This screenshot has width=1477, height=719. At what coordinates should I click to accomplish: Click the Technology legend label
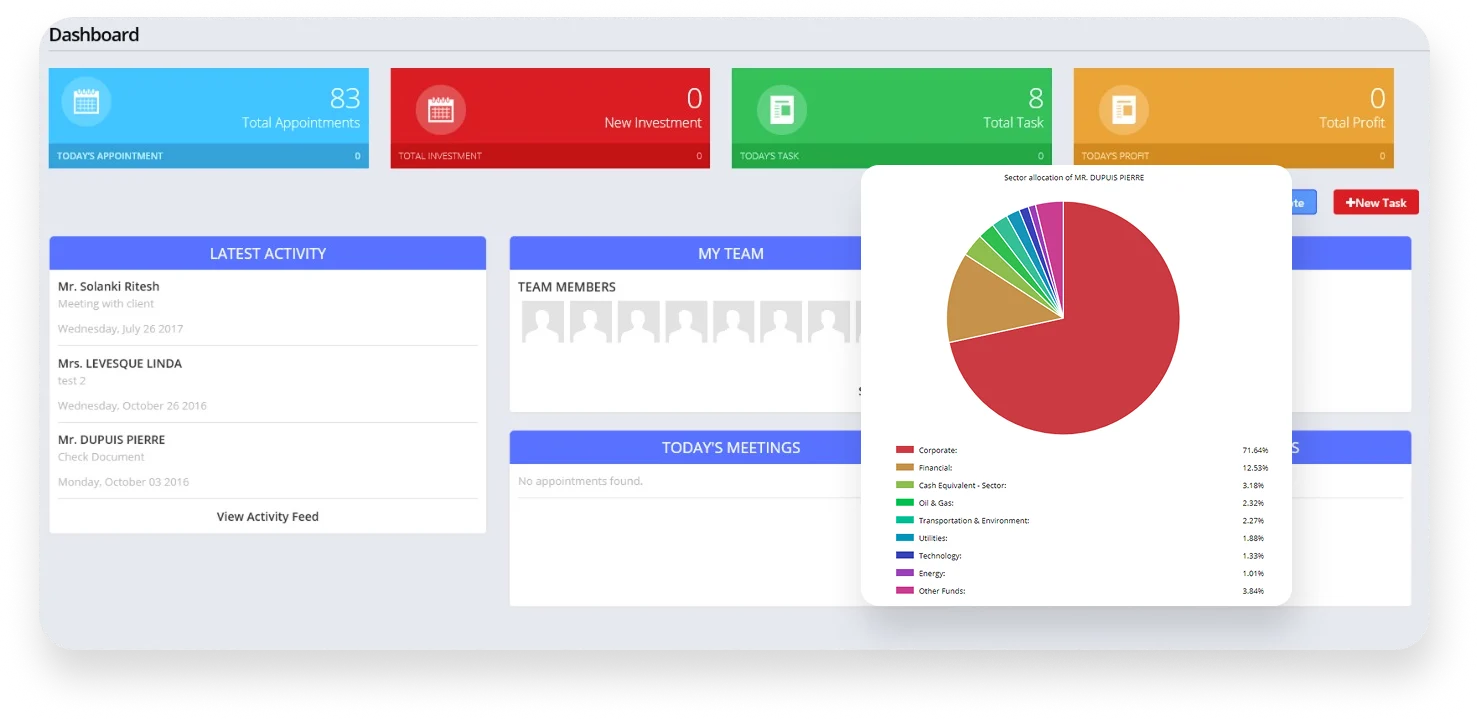click(x=940, y=556)
